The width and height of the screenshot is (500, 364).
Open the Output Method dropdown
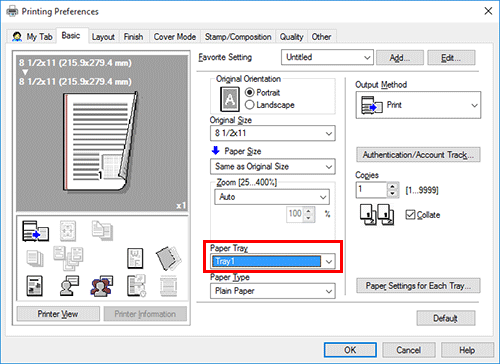pyautogui.click(x=418, y=105)
